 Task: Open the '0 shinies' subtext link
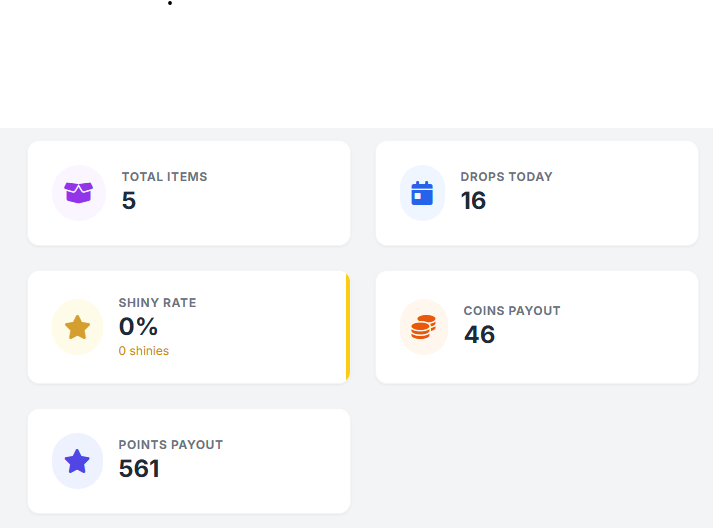[x=144, y=351]
